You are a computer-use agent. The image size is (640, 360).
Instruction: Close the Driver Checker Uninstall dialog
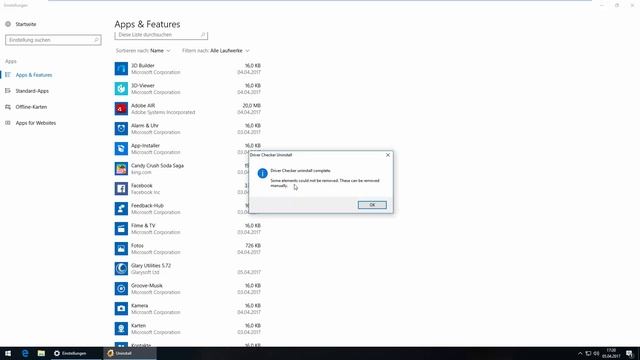[x=388, y=155]
